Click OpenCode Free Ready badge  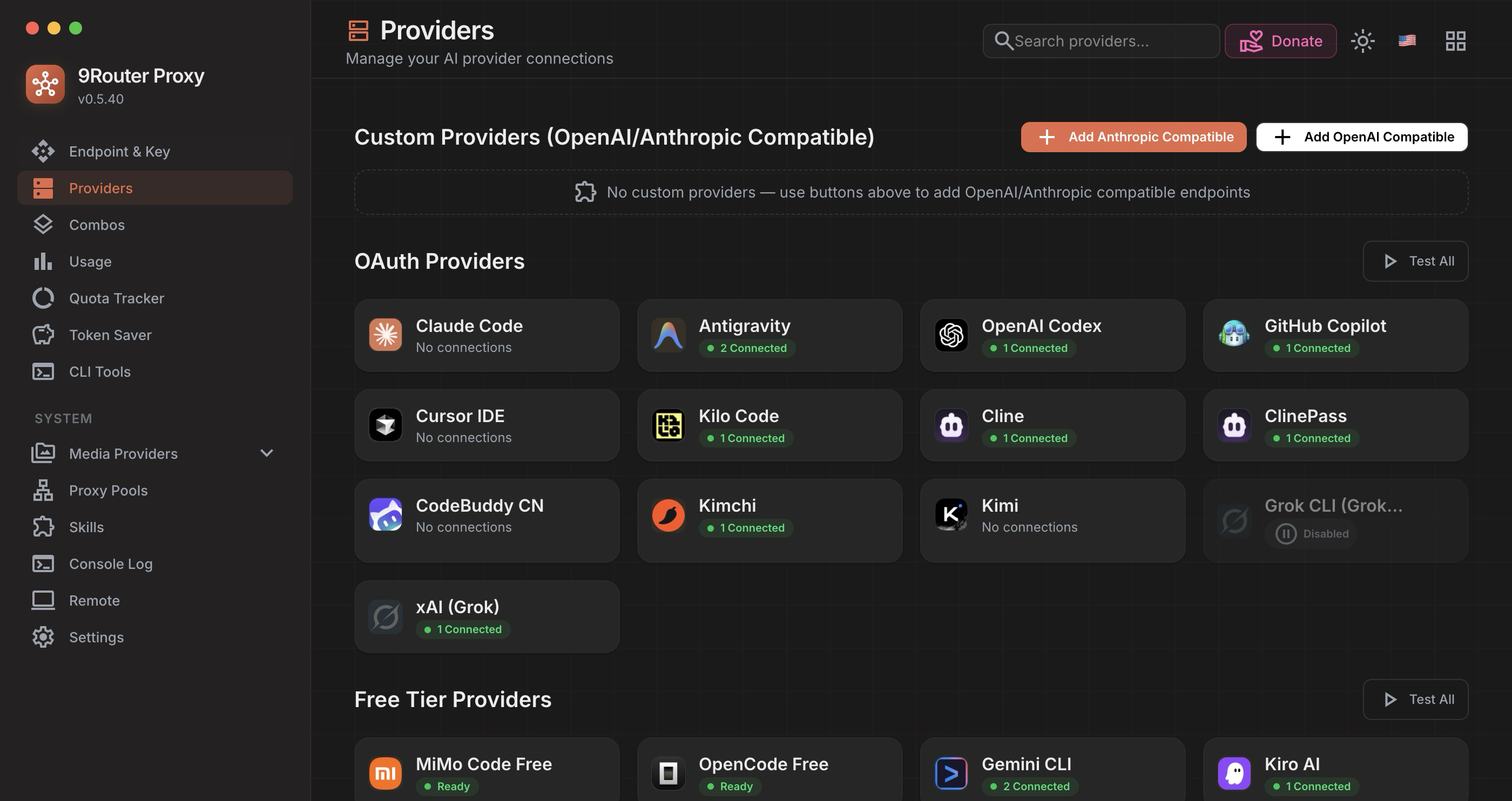pos(730,786)
